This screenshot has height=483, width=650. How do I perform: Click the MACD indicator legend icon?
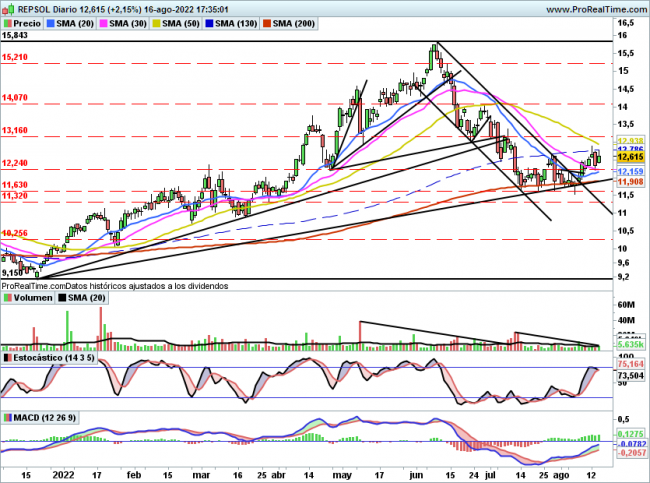click(x=7, y=417)
